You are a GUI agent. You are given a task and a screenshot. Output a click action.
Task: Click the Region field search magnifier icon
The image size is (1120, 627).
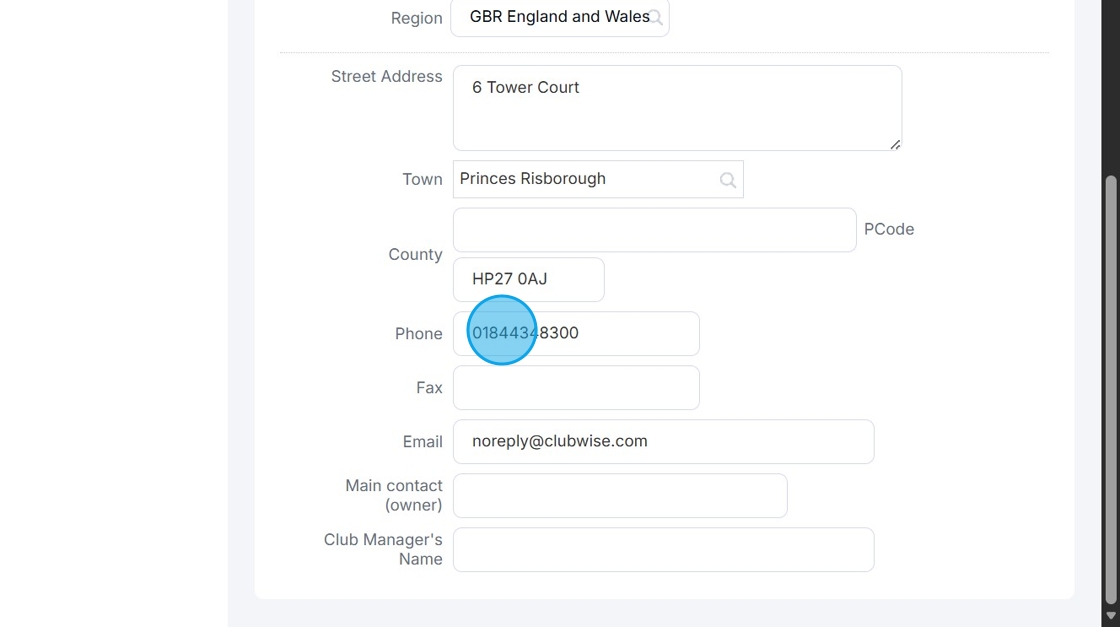coord(656,17)
